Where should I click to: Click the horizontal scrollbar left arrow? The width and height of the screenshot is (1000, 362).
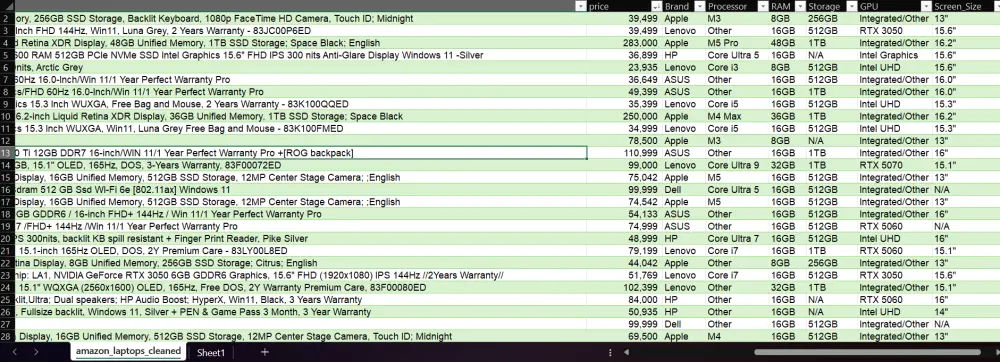pyautogui.click(x=627, y=352)
